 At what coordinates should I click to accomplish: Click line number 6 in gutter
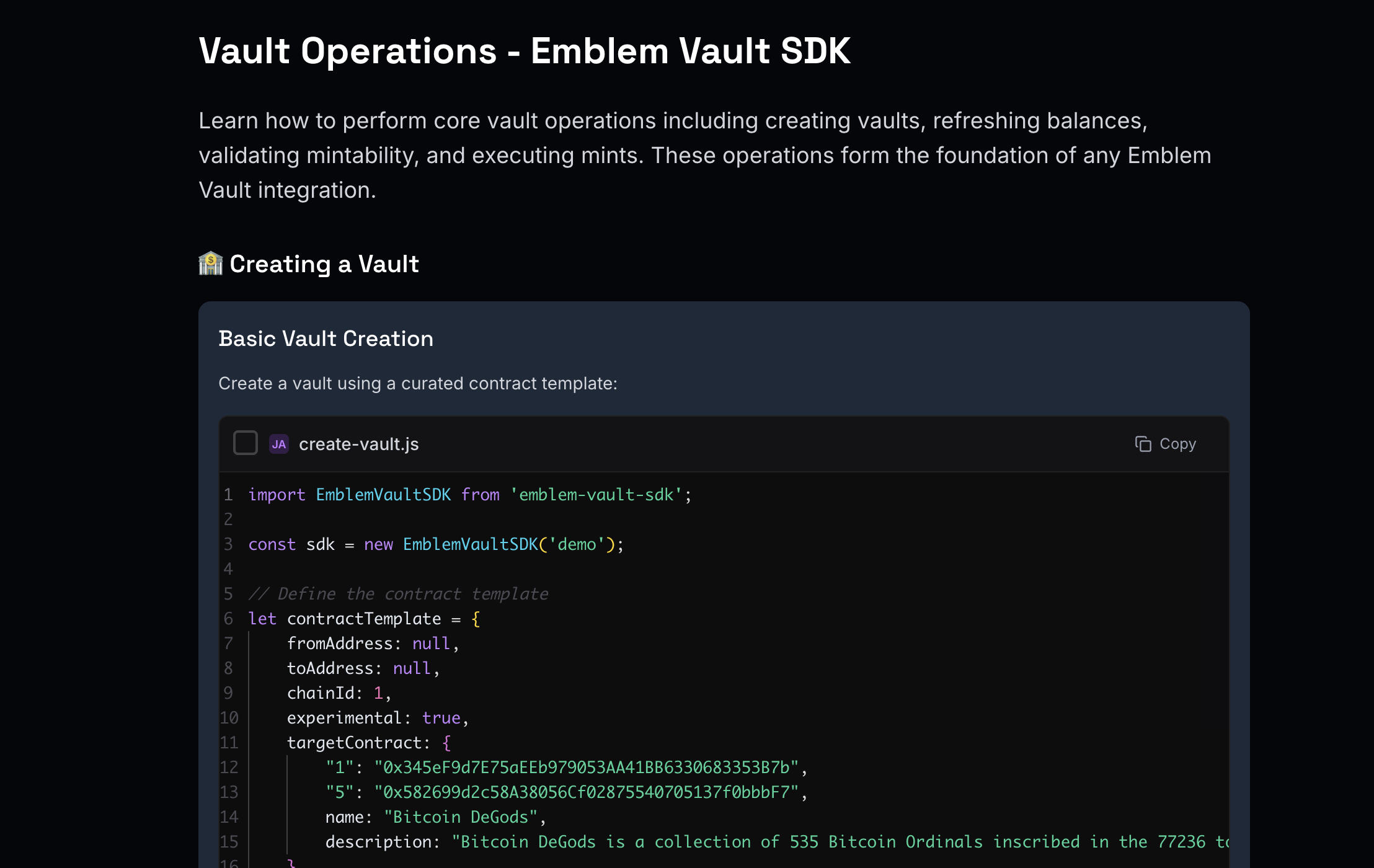(228, 619)
